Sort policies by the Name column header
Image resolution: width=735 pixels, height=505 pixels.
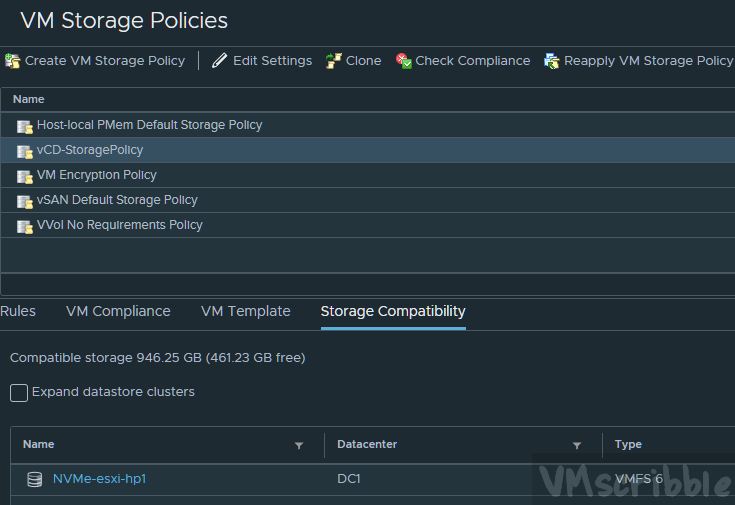coord(28,99)
